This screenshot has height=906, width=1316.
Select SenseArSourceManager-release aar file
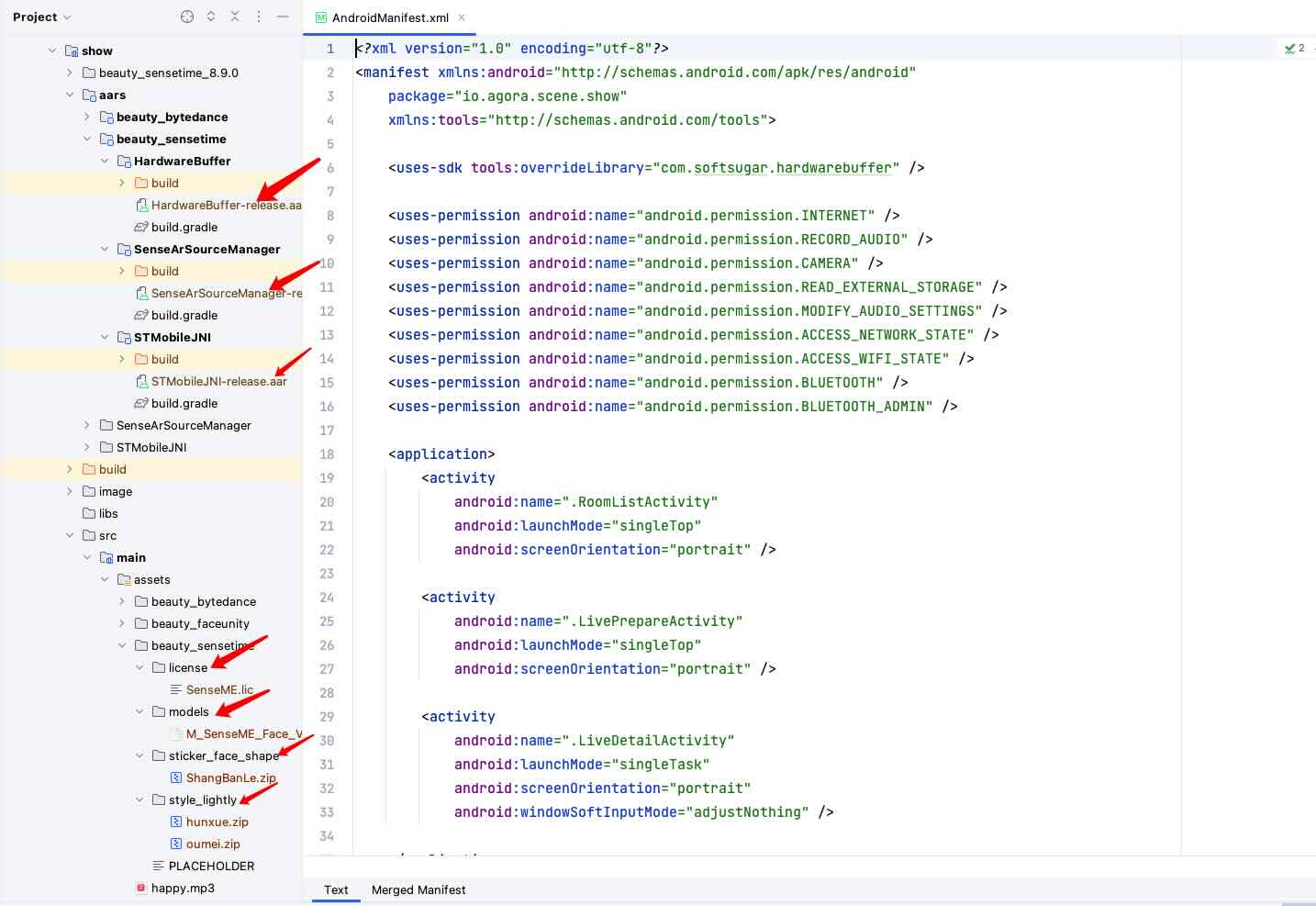tap(227, 293)
